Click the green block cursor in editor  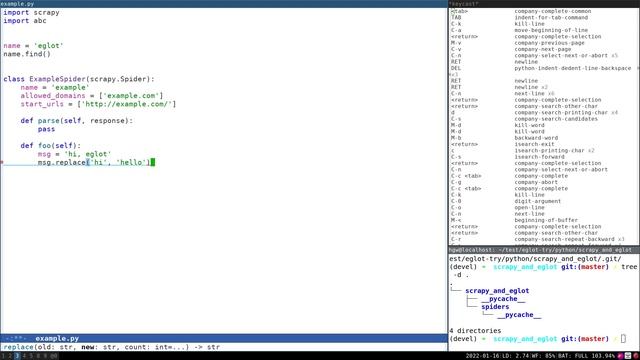pyautogui.click(x=153, y=162)
